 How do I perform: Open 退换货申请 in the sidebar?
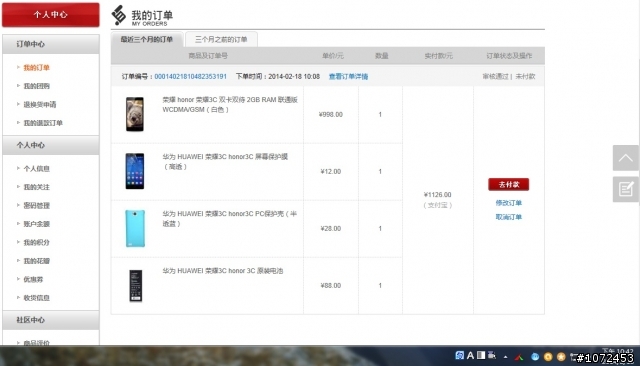coord(40,104)
